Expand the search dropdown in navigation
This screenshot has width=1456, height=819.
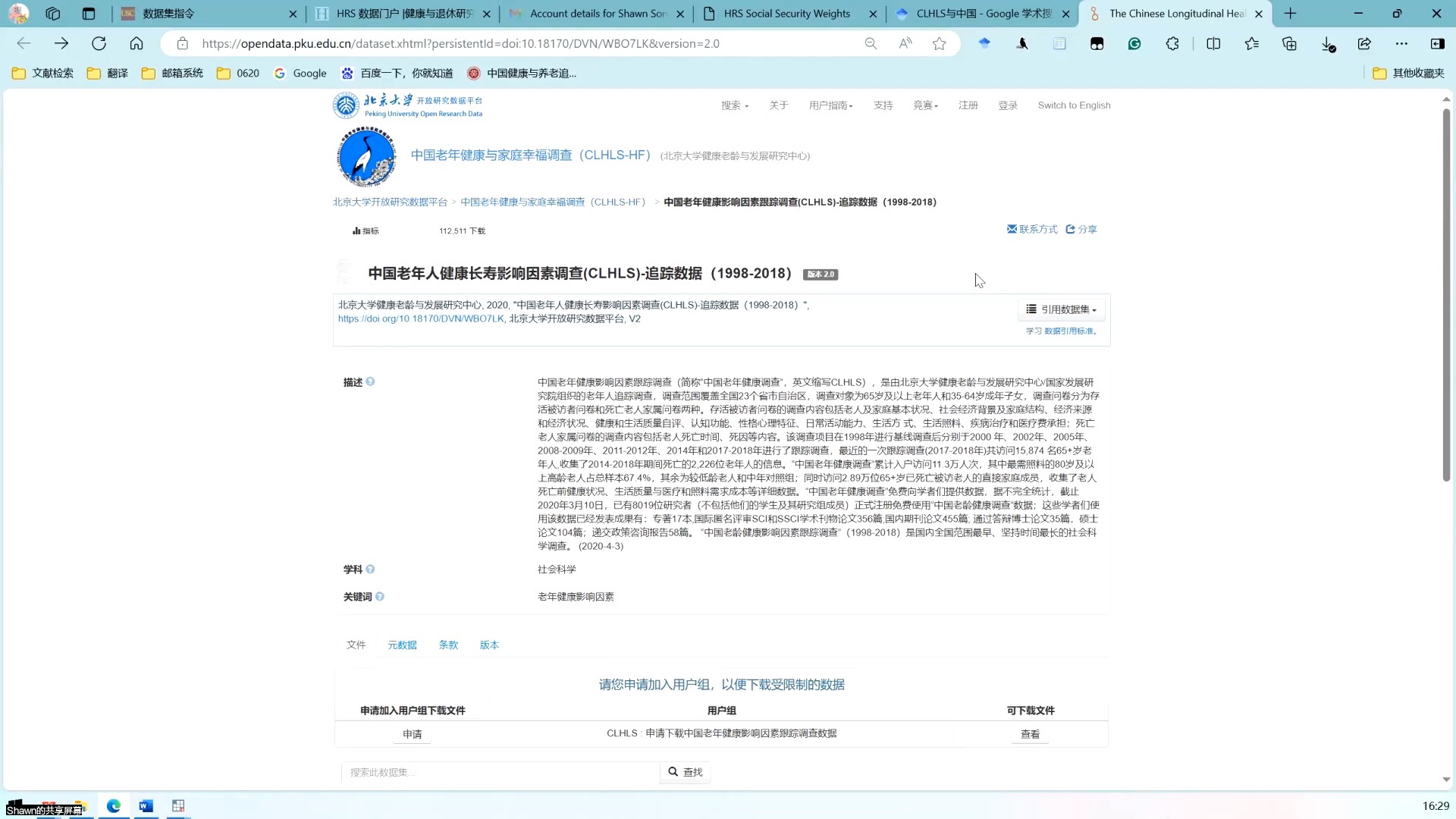(736, 105)
